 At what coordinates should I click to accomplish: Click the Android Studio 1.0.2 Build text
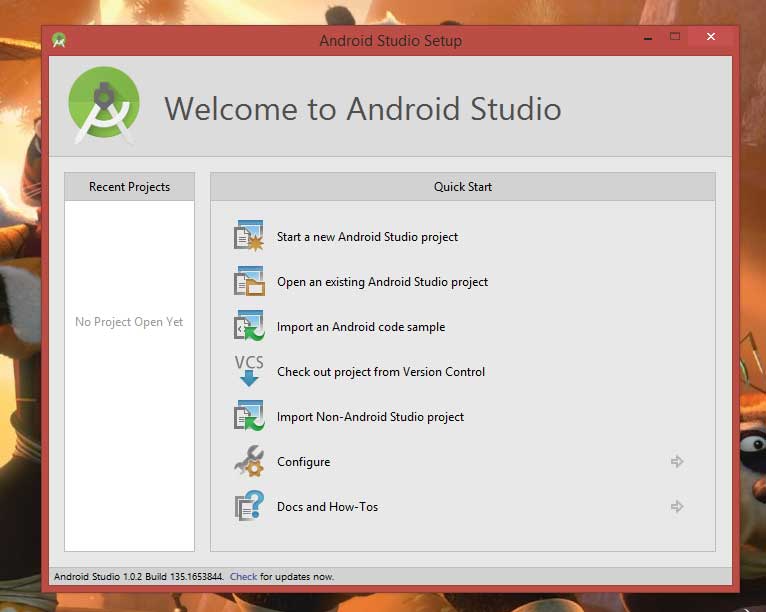click(x=139, y=576)
